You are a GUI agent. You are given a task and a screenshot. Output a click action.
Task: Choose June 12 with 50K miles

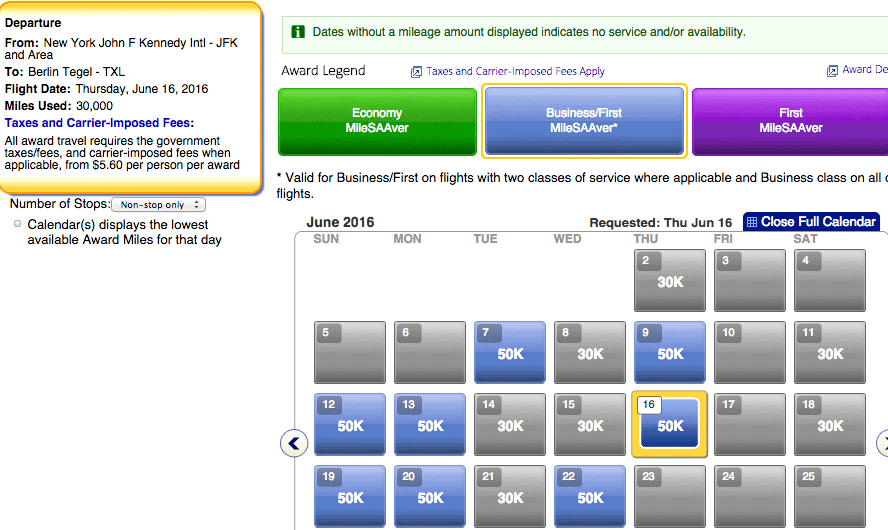[350, 425]
